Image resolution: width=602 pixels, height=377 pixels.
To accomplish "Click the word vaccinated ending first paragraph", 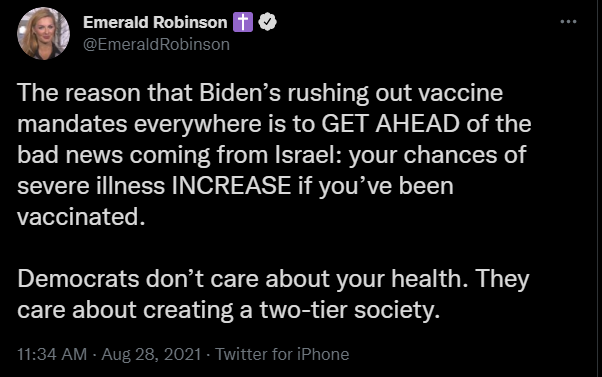I will pyautogui.click(x=81, y=217).
